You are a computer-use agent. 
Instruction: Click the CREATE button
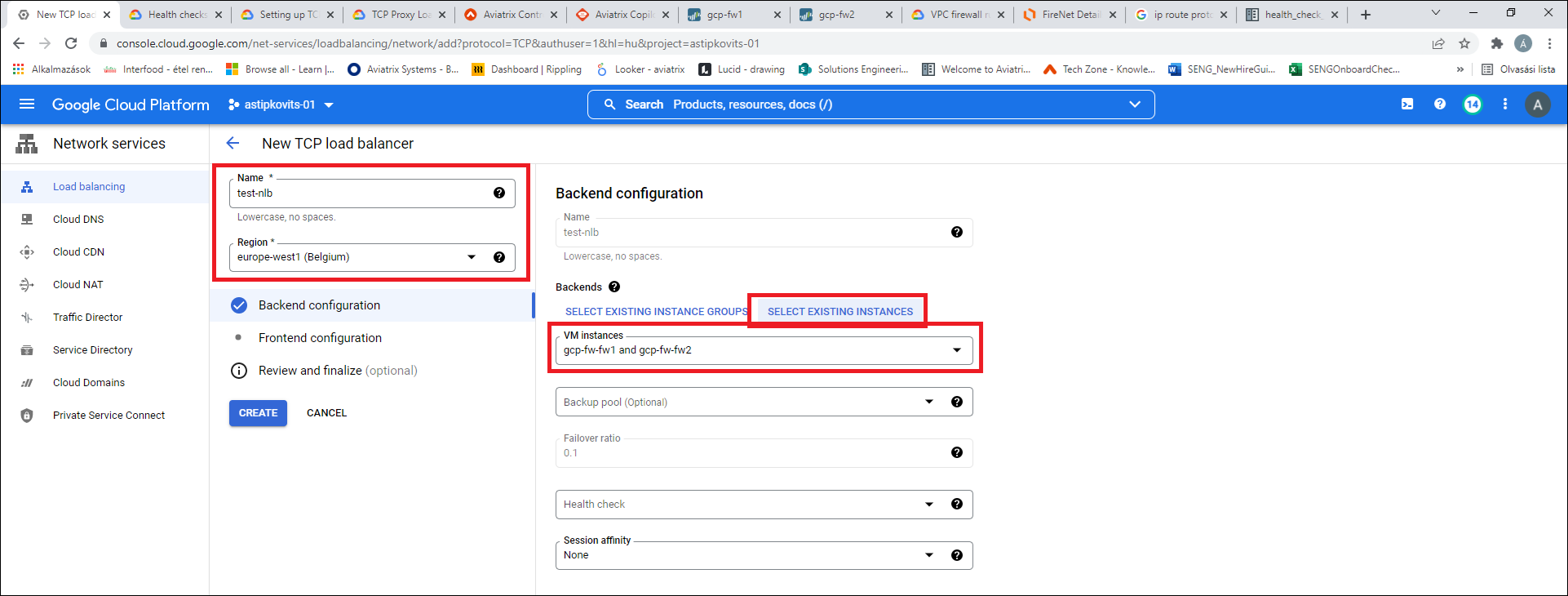coord(258,413)
